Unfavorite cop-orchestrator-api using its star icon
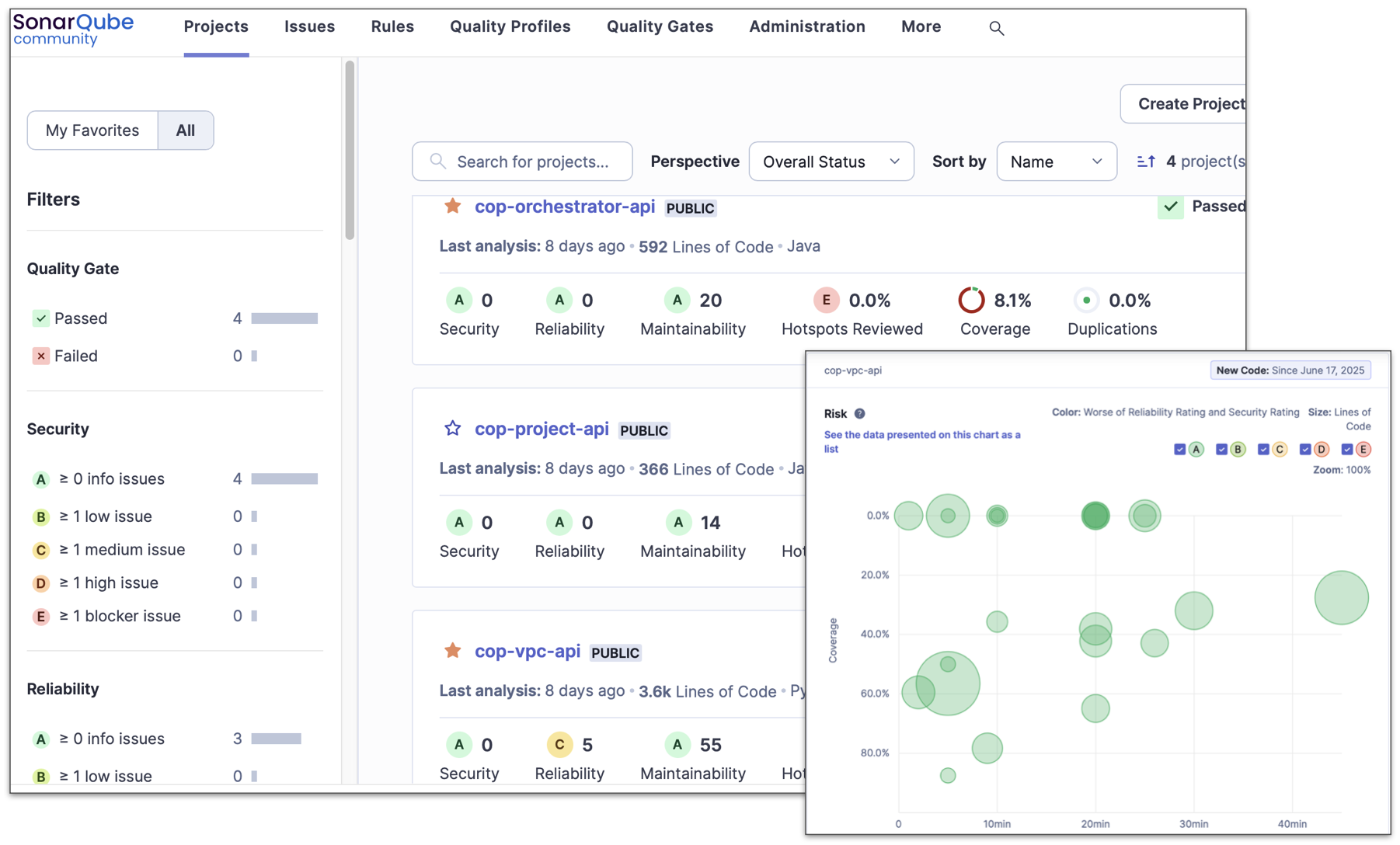Viewport: 1400px width, 845px height. click(x=452, y=207)
